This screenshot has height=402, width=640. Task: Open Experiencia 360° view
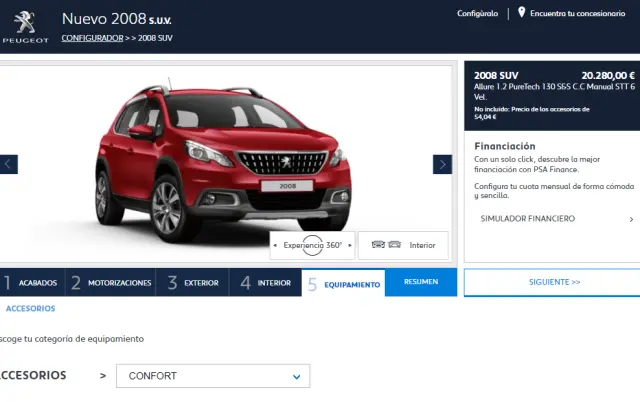pos(310,245)
